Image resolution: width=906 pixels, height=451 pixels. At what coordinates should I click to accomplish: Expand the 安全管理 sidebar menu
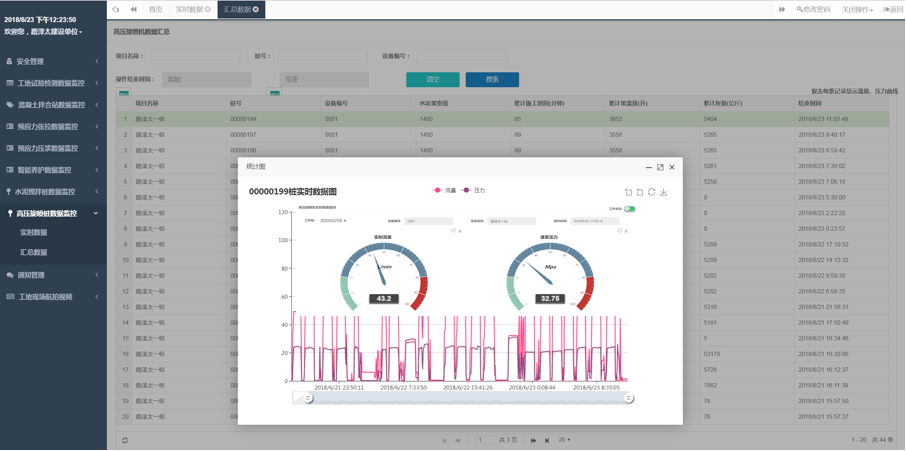tap(53, 61)
